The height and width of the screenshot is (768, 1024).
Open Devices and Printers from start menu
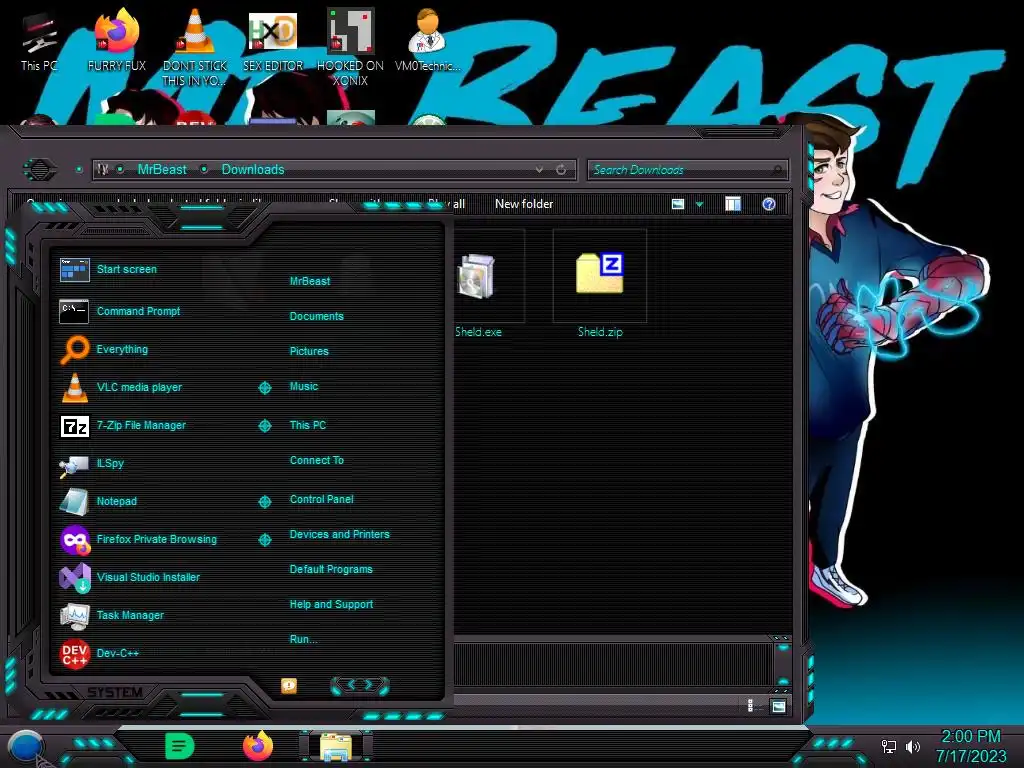(x=340, y=534)
